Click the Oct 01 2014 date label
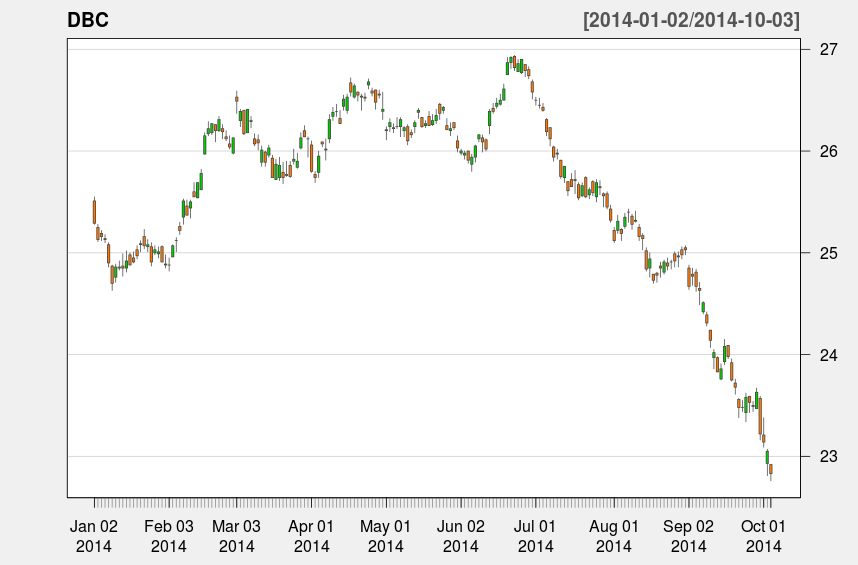858x565 pixels. pos(763,536)
